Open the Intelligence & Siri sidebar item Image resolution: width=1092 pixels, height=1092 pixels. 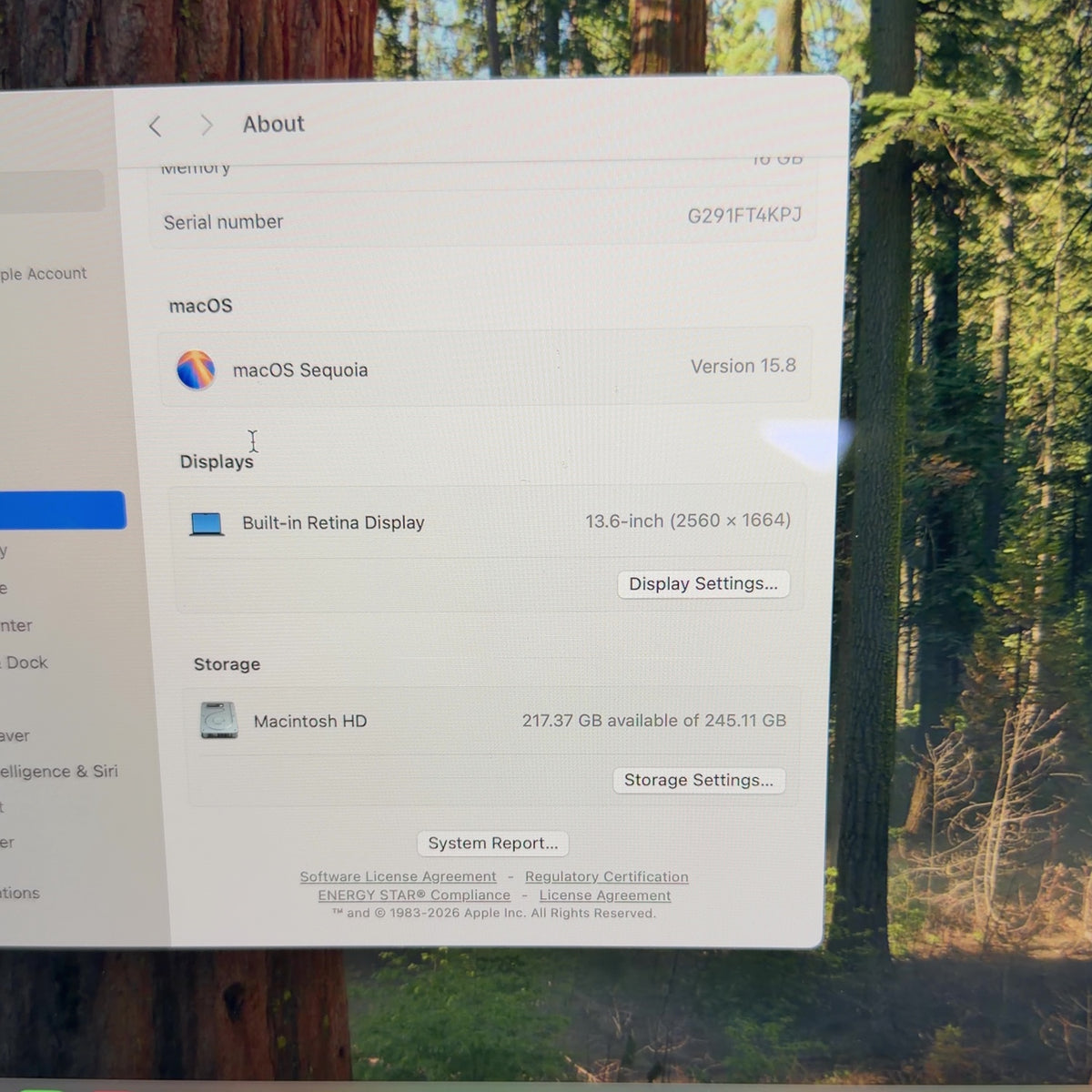(59, 772)
